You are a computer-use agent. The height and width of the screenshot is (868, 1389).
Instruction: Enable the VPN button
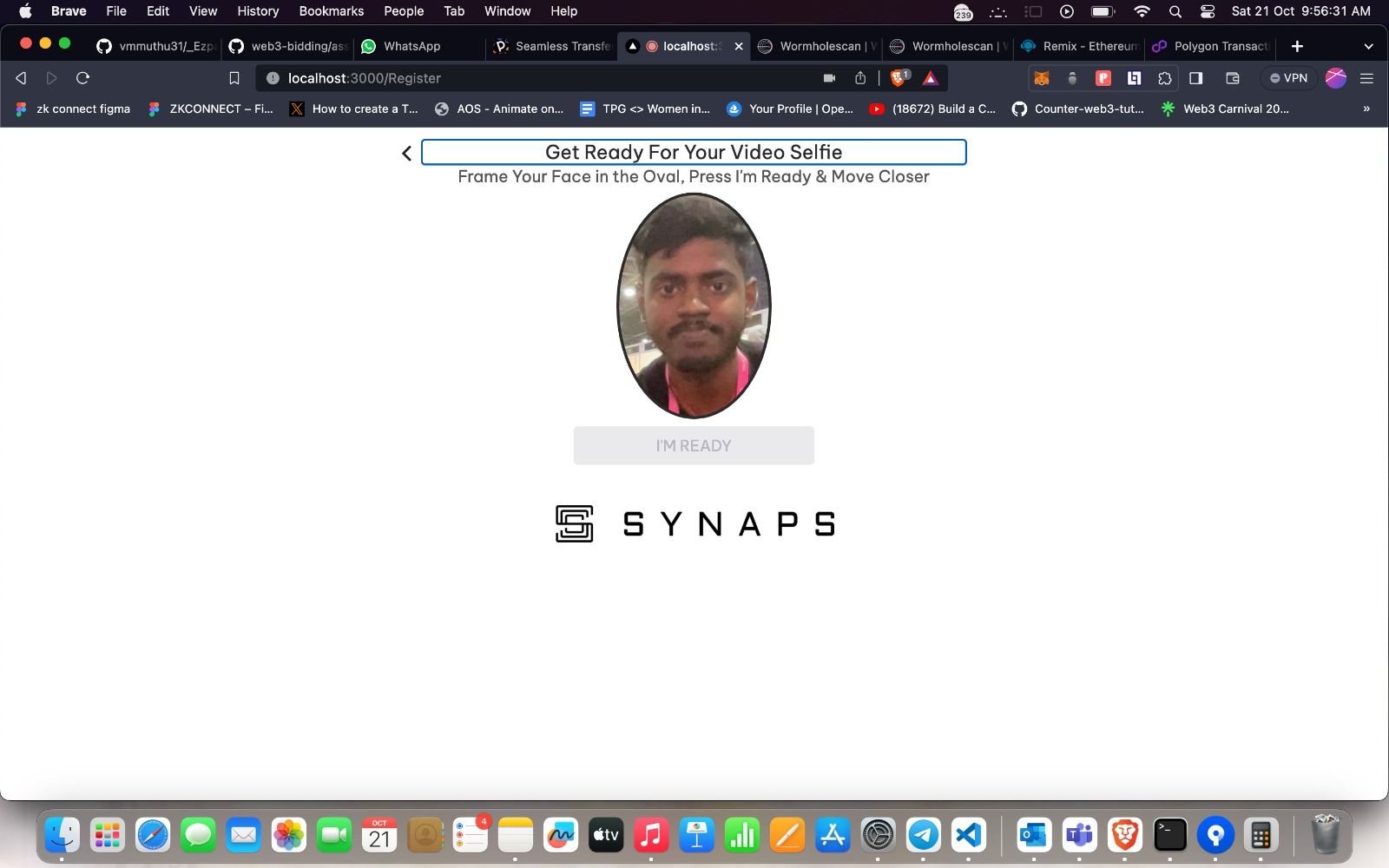coord(1288,78)
